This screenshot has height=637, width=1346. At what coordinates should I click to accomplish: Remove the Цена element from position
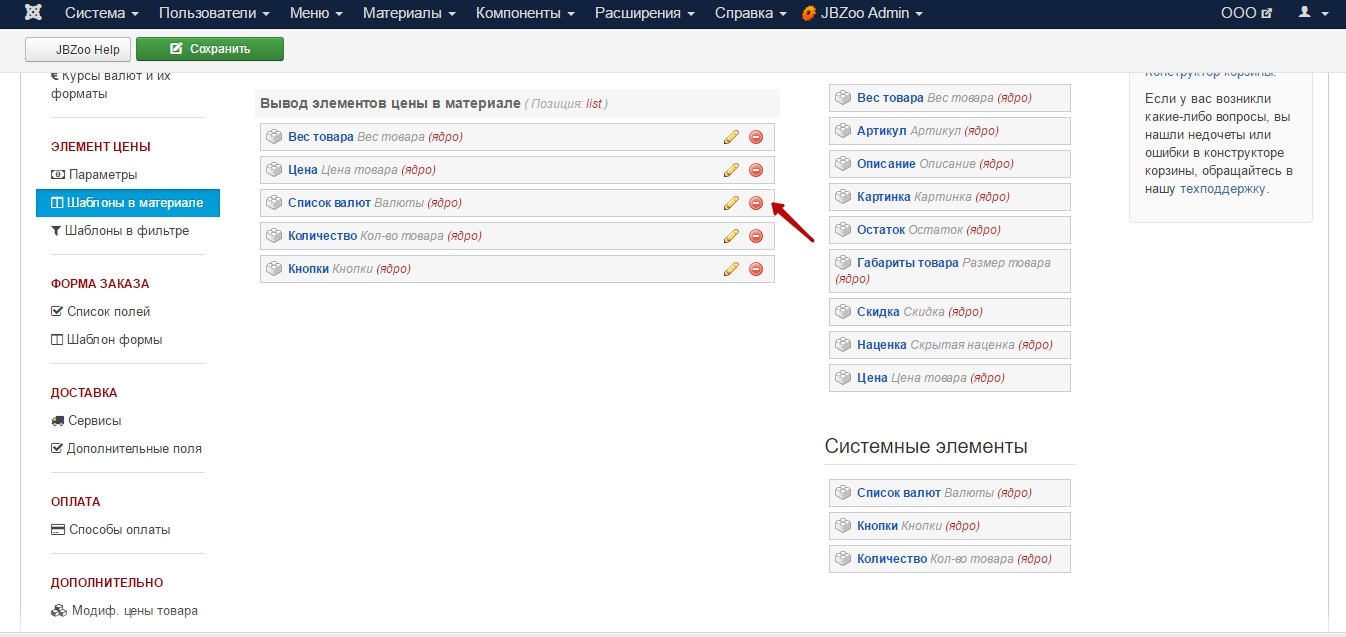[x=756, y=170]
